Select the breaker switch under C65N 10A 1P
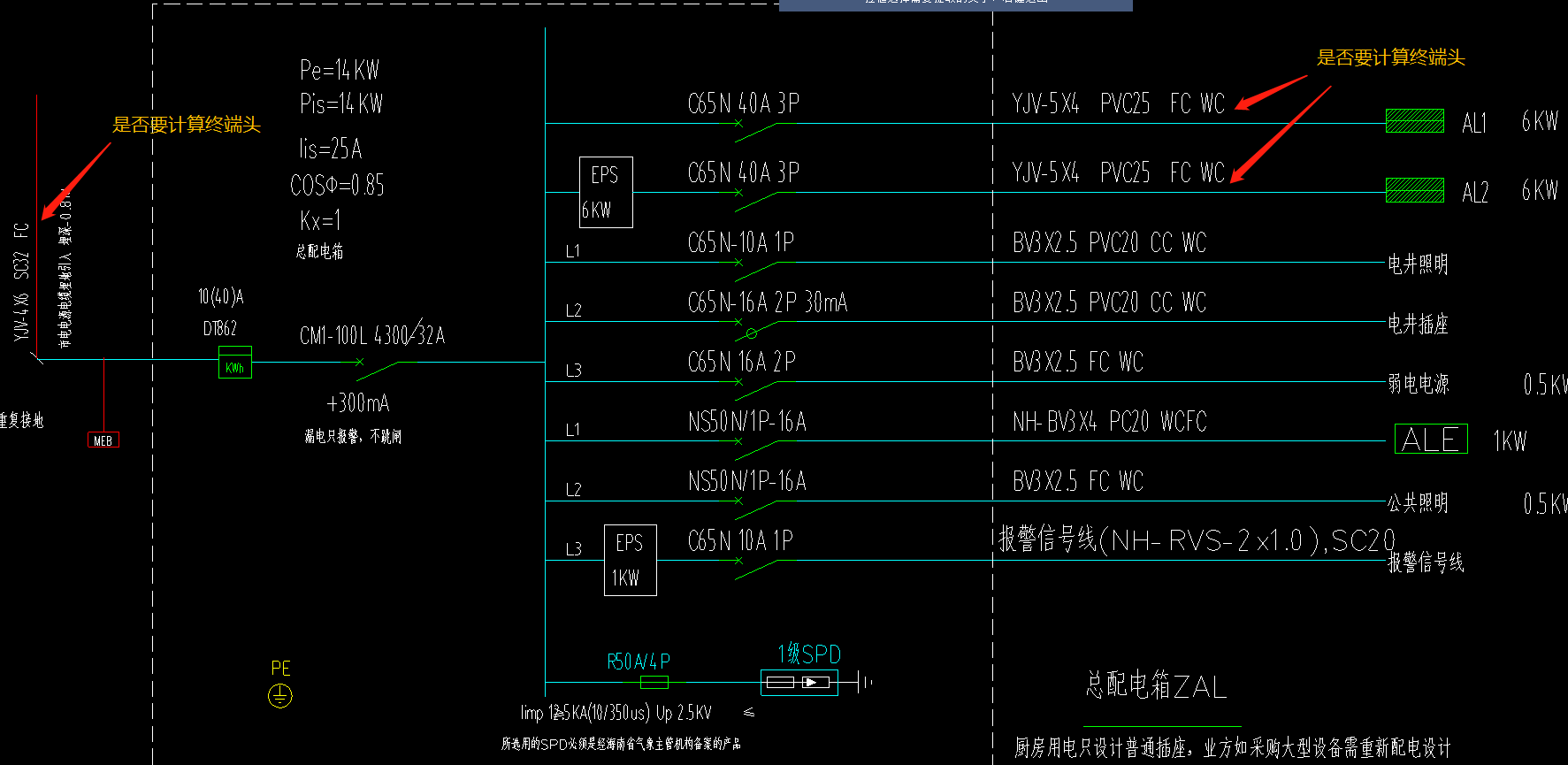 [755, 569]
